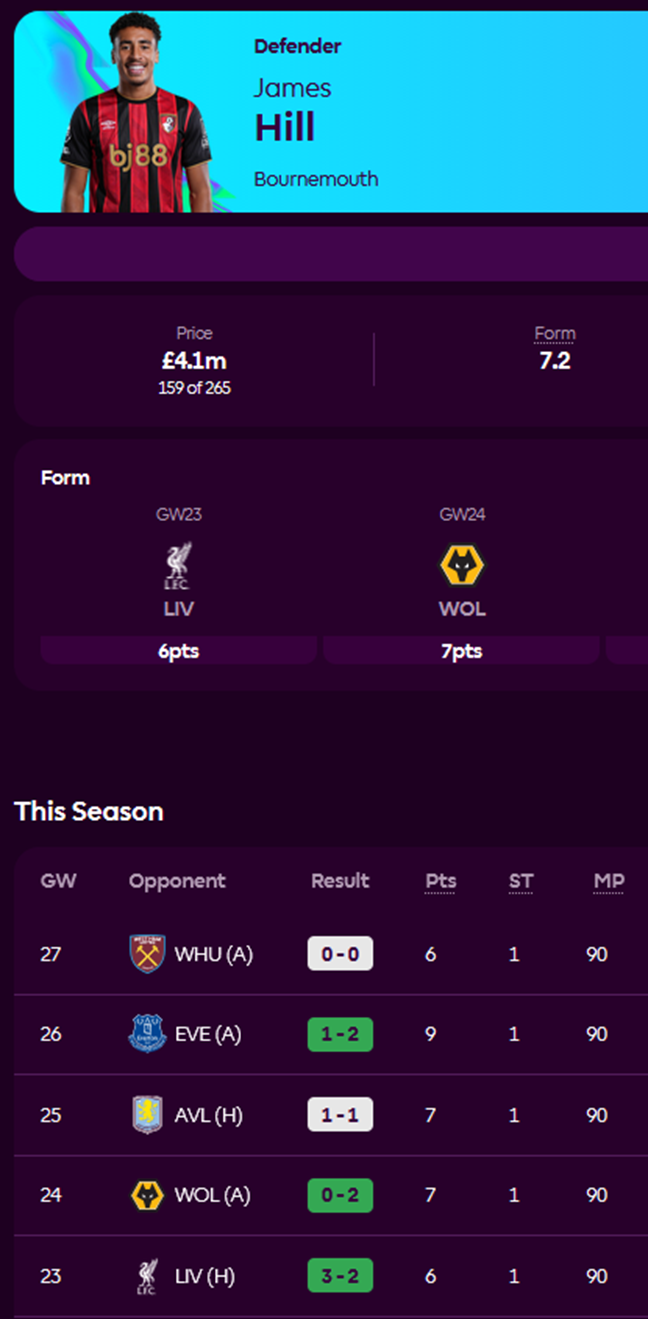Click the Liverpool crest in gameweek 23 row
648x1319 pixels.
(146, 1277)
